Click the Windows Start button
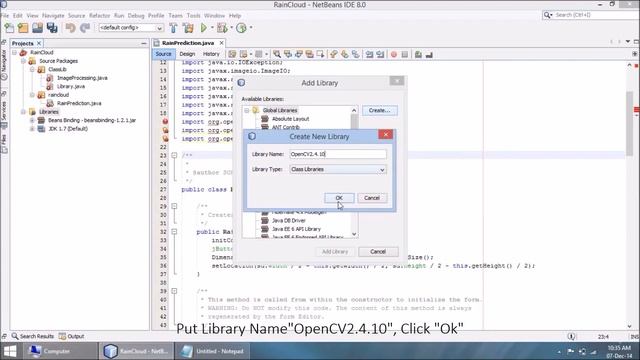 [10, 351]
